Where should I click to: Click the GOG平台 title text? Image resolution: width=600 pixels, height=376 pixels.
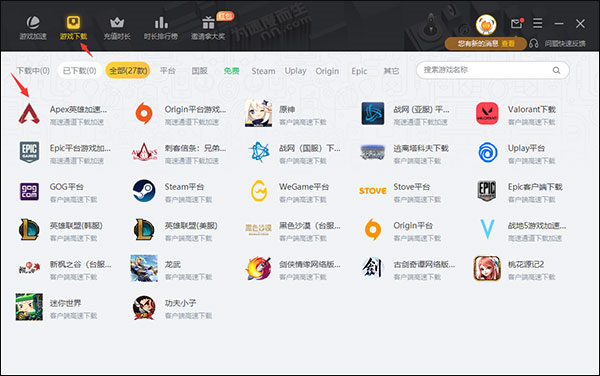(67, 187)
